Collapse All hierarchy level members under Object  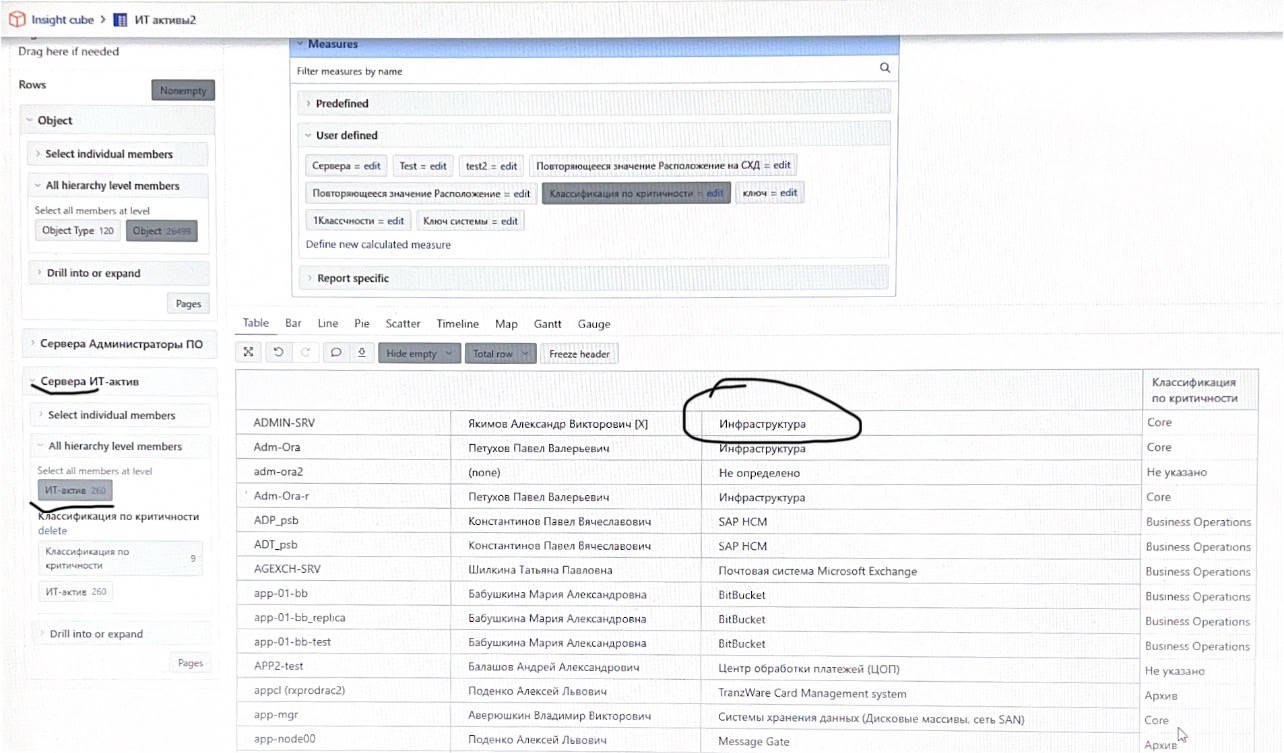click(119, 186)
